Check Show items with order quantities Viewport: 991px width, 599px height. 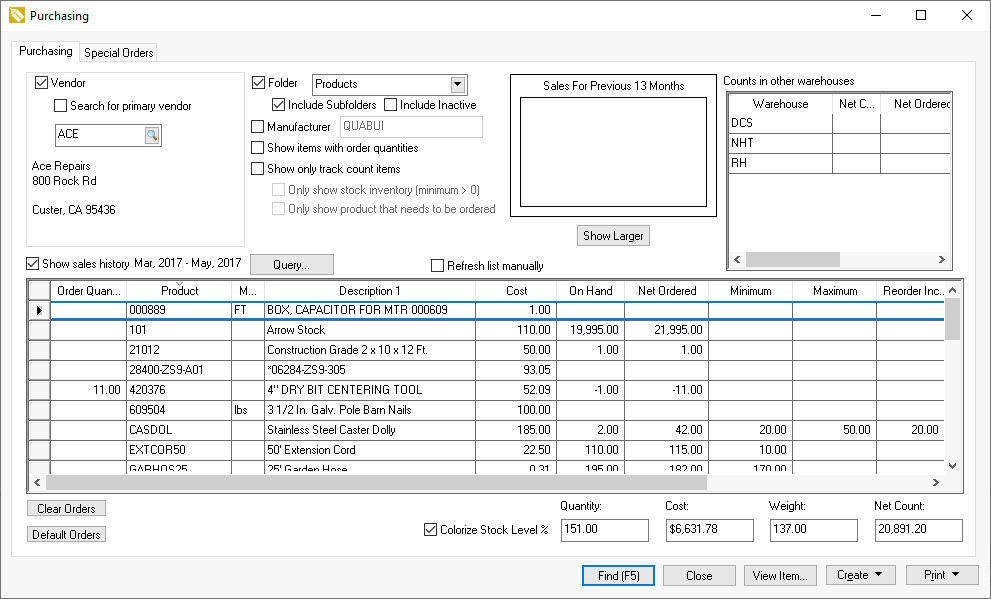(258, 148)
